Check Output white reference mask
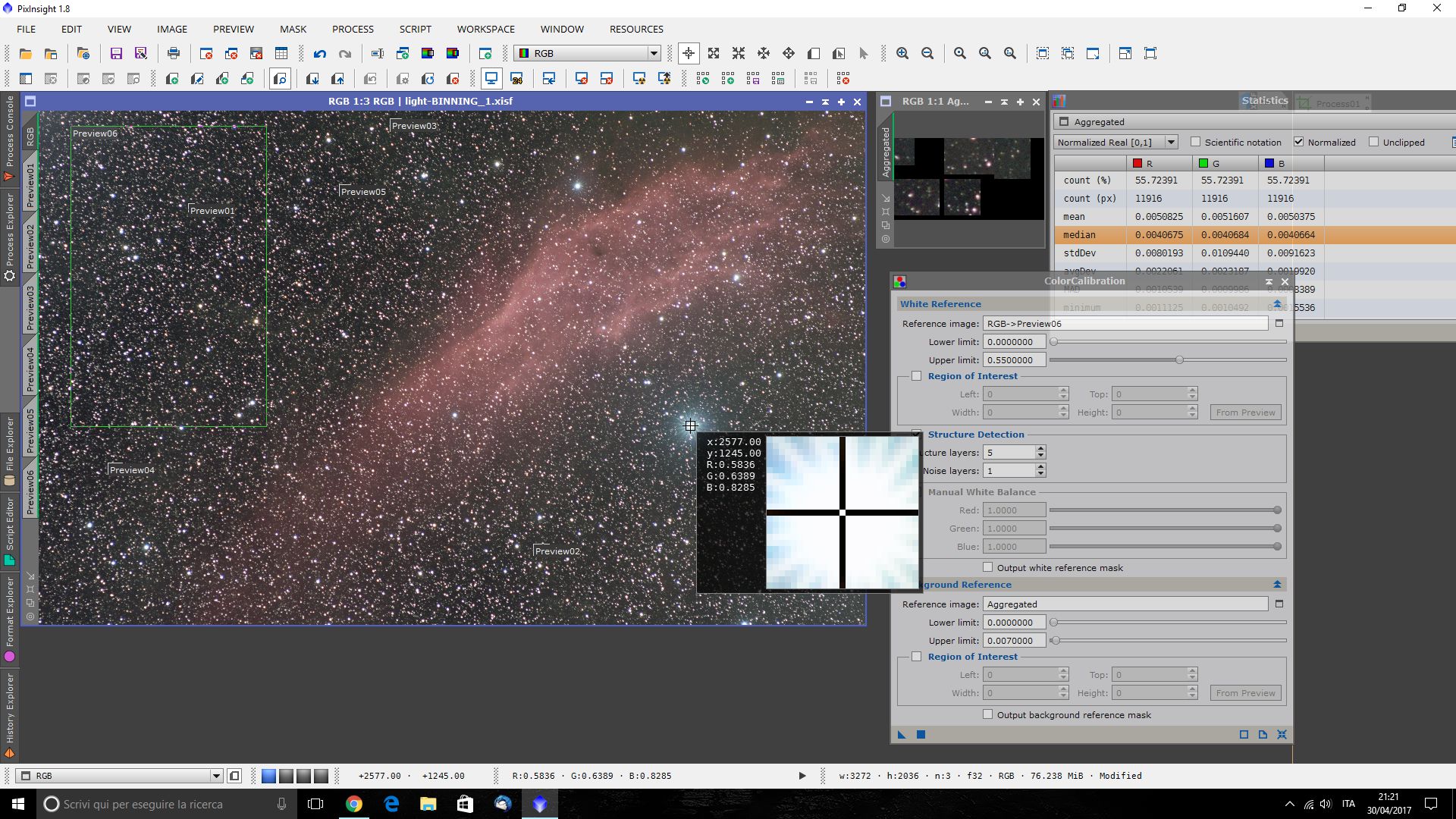The width and height of the screenshot is (1456, 819). click(987, 567)
